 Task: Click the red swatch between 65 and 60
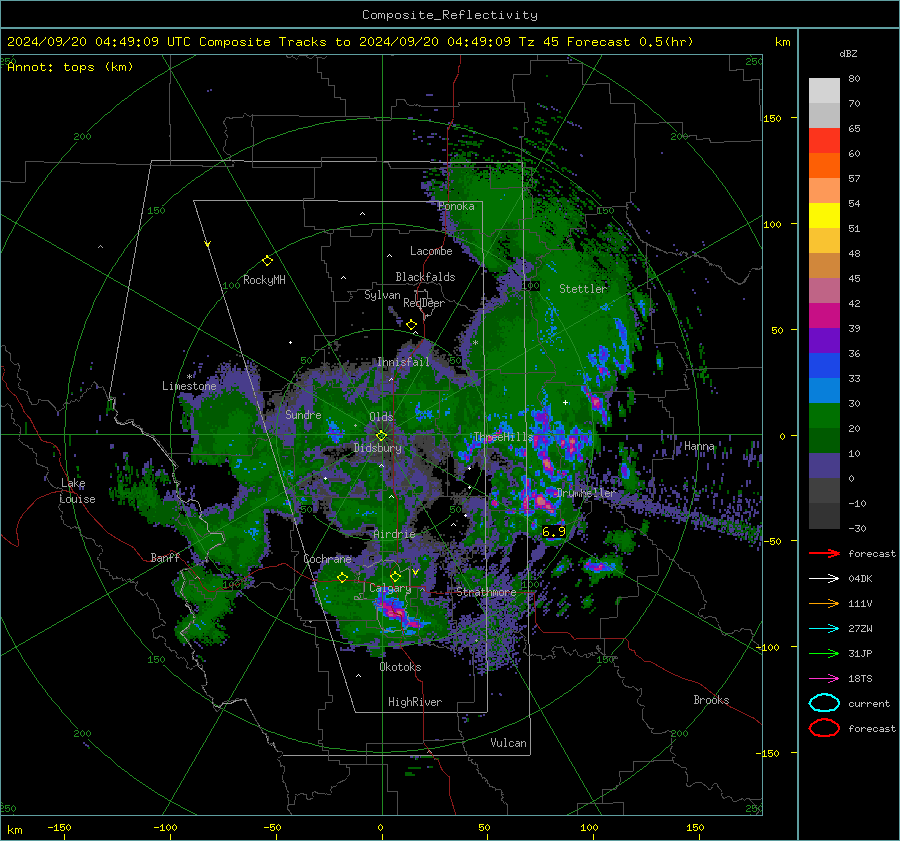point(824,141)
